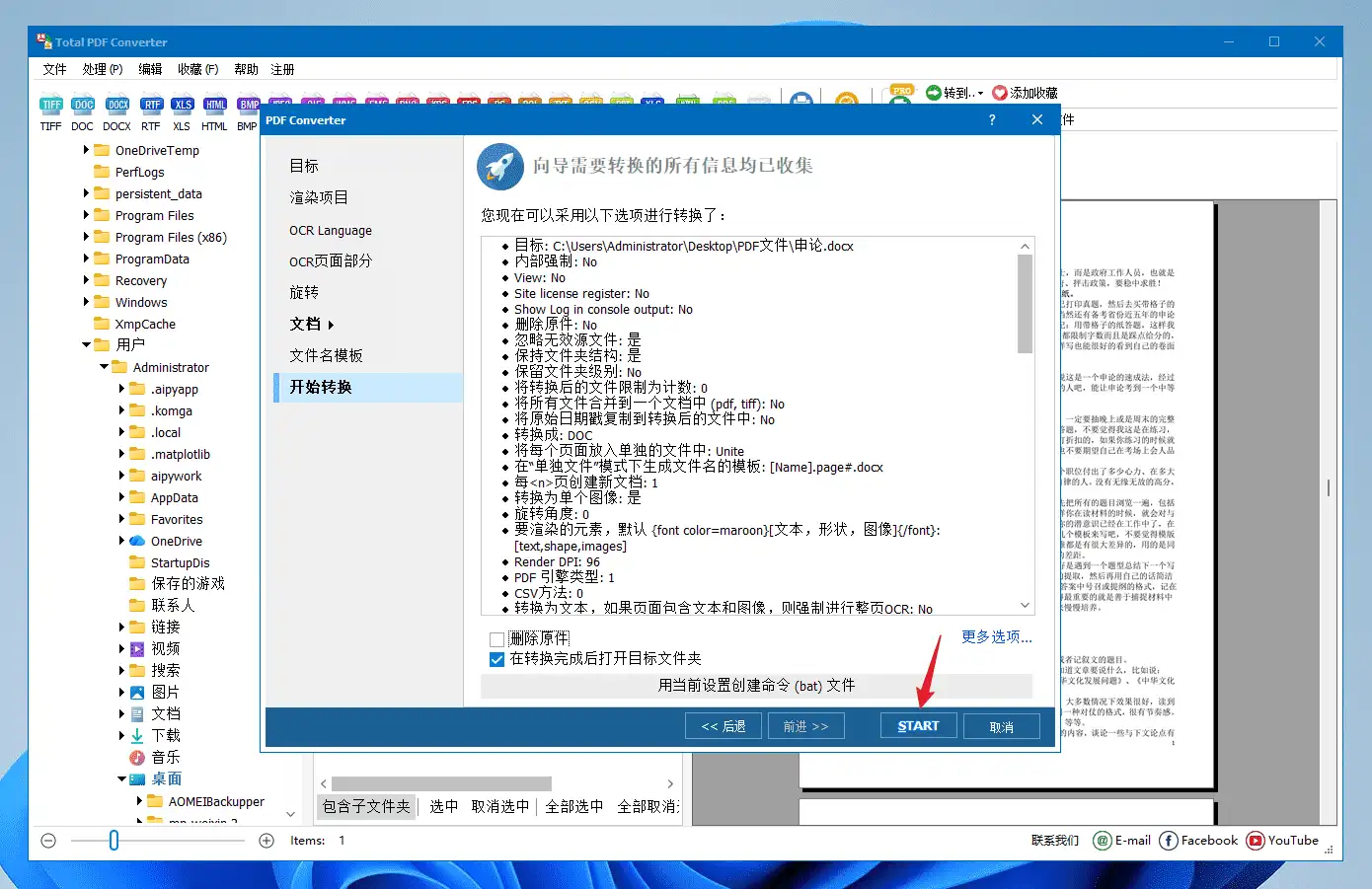Click the << 后退 button
This screenshot has width=1372, height=889.
724,726
